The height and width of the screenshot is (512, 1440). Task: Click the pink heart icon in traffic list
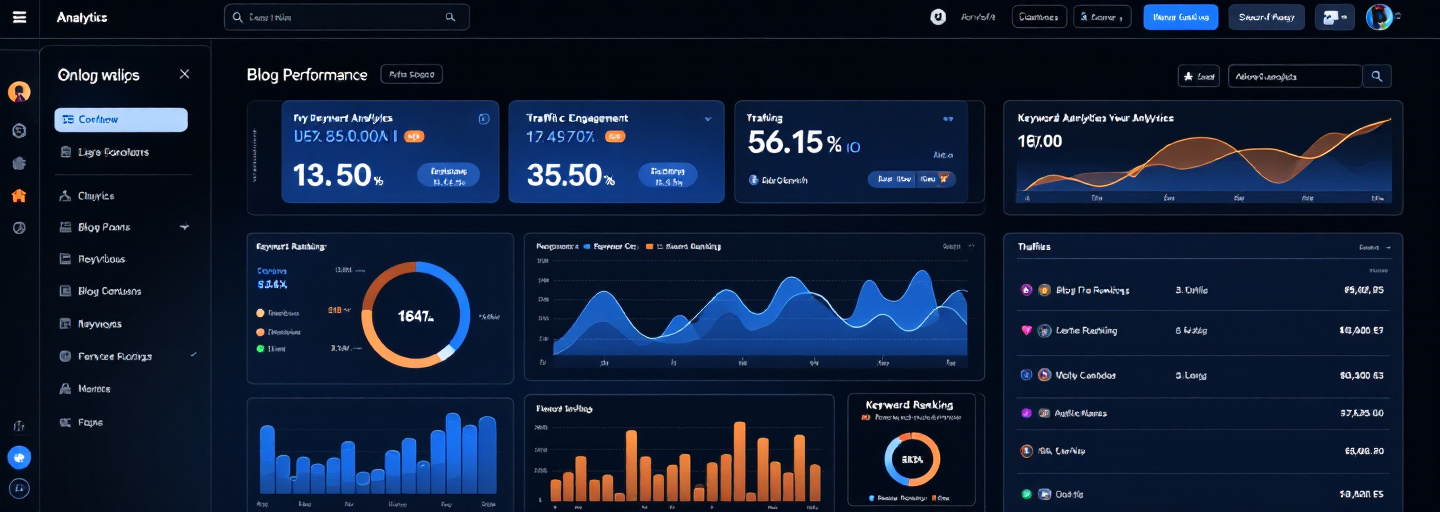click(x=1026, y=330)
